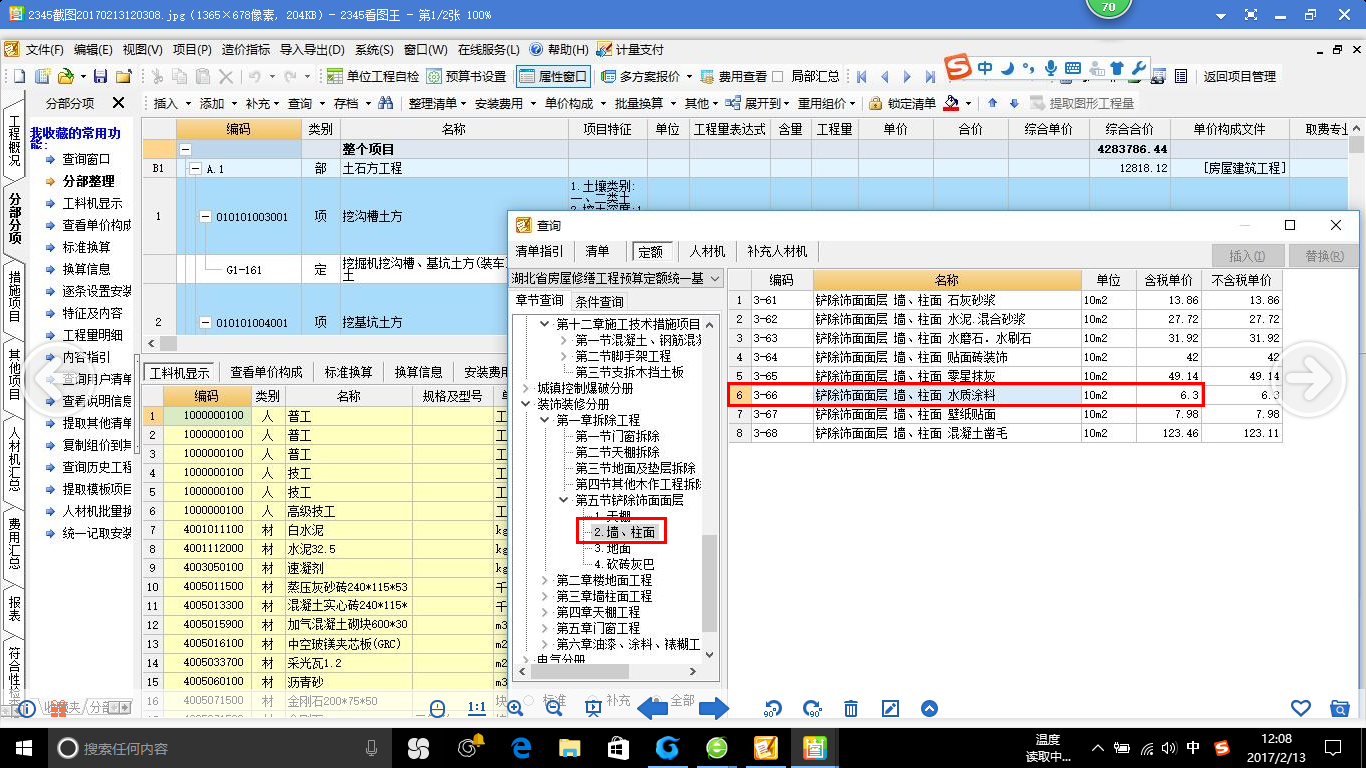Open the 造价指标 menu
The width and height of the screenshot is (1366, 768).
[246, 49]
